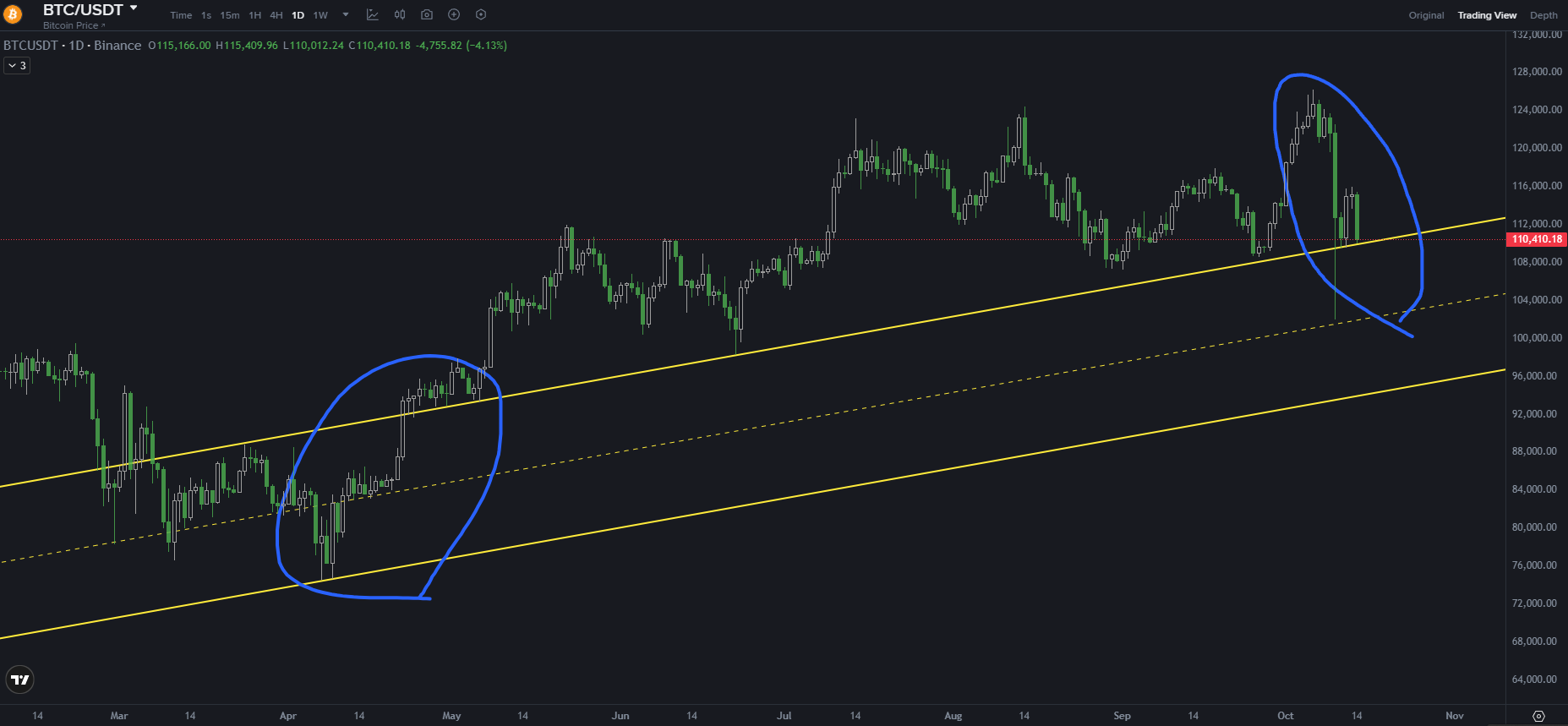This screenshot has height=726, width=1568.
Task: Switch to the Original chart tab
Action: pos(1427,15)
